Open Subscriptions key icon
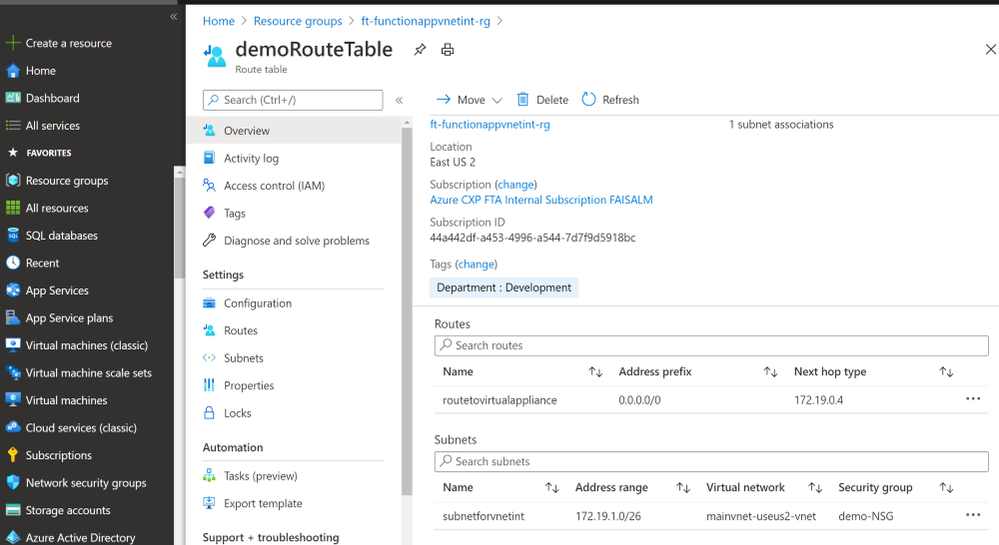 13,454
